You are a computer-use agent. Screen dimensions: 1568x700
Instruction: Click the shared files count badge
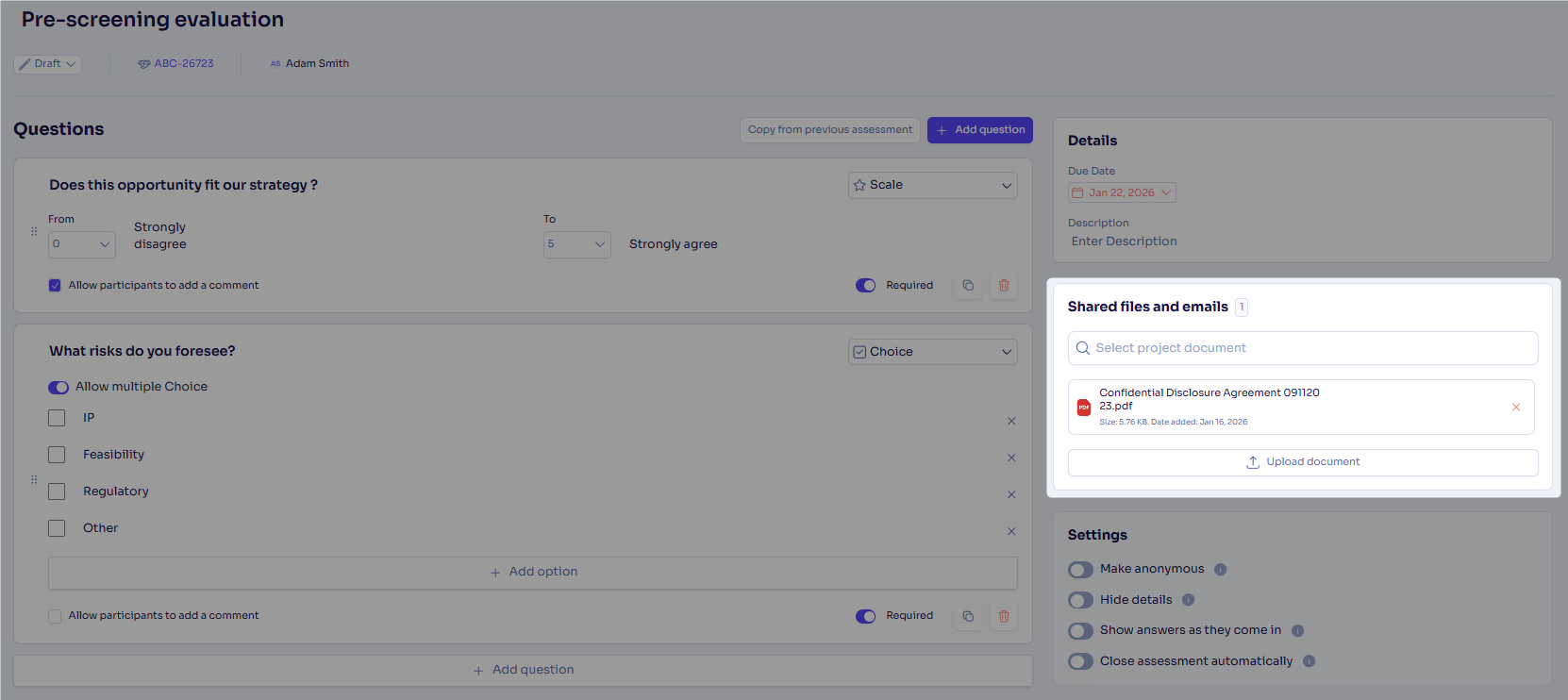pos(1242,307)
